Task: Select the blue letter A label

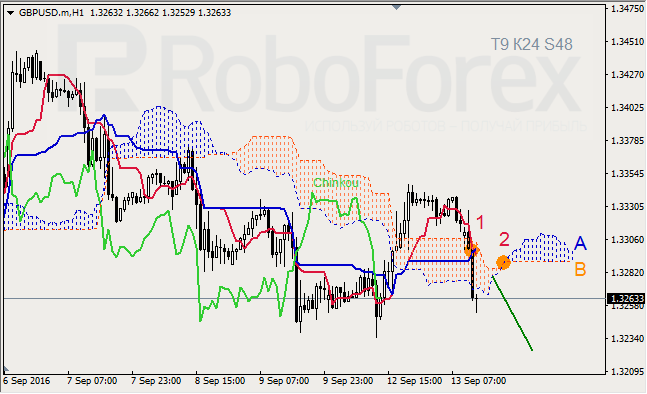Action: [580, 243]
